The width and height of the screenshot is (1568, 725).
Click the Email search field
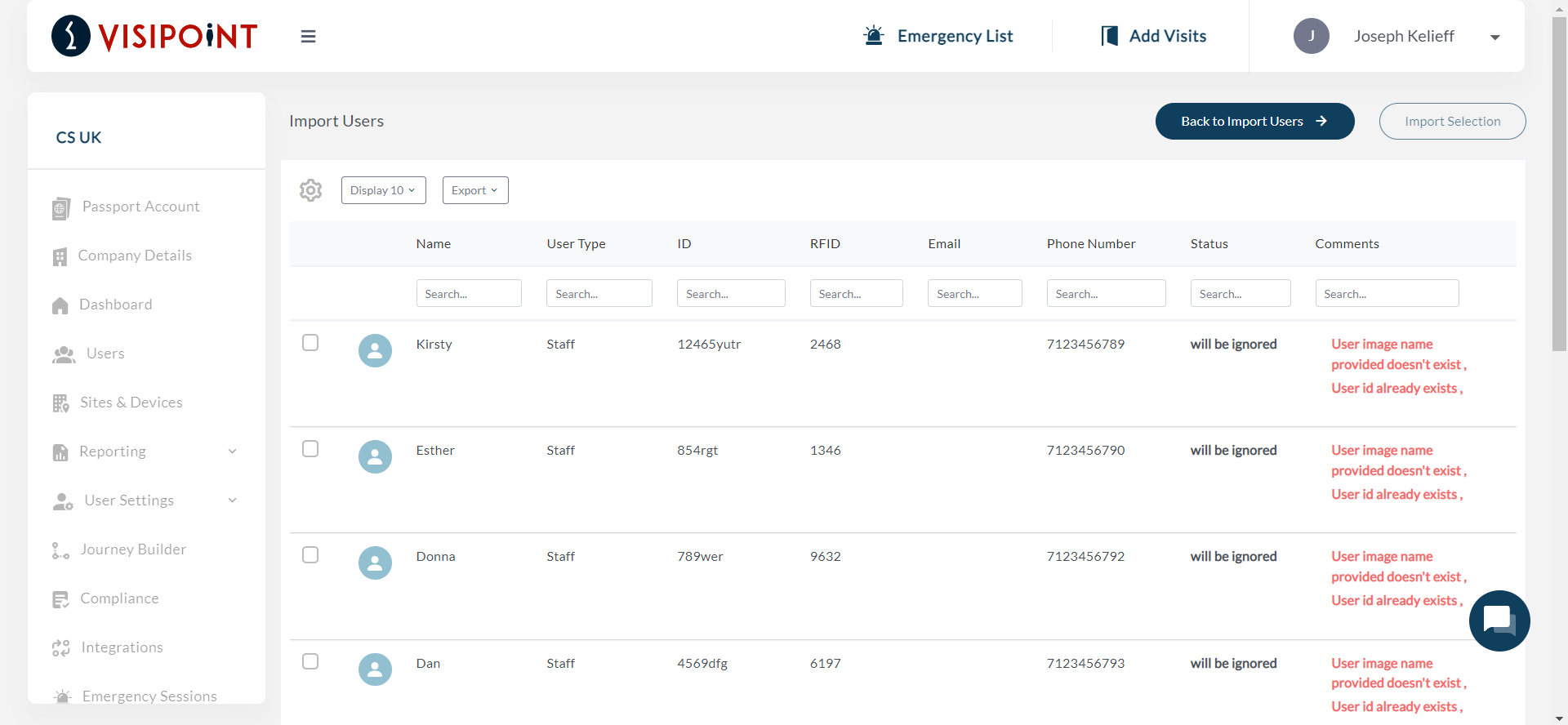[x=975, y=293]
